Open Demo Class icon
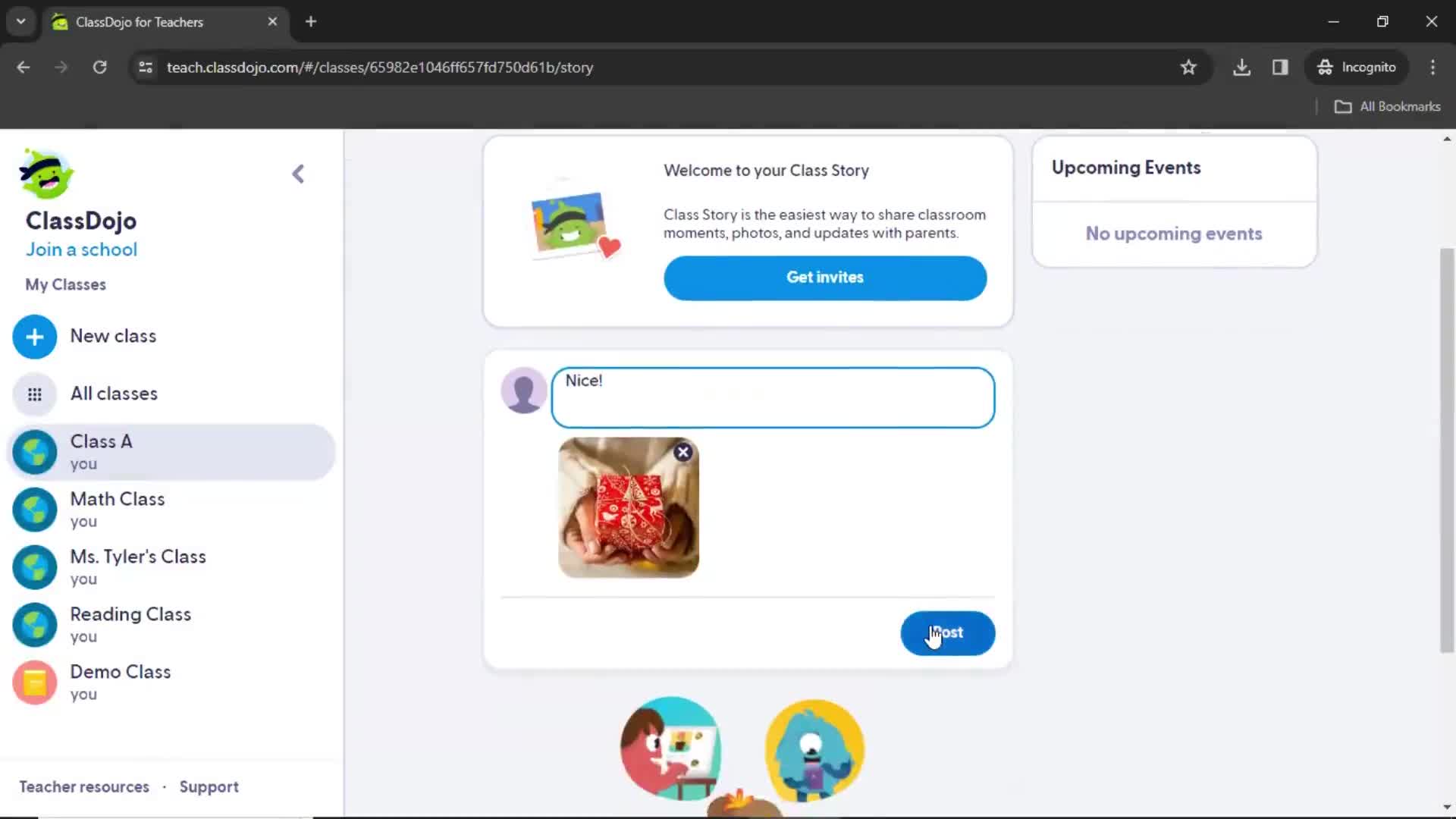Screen dimensions: 1456x819 pos(35,682)
